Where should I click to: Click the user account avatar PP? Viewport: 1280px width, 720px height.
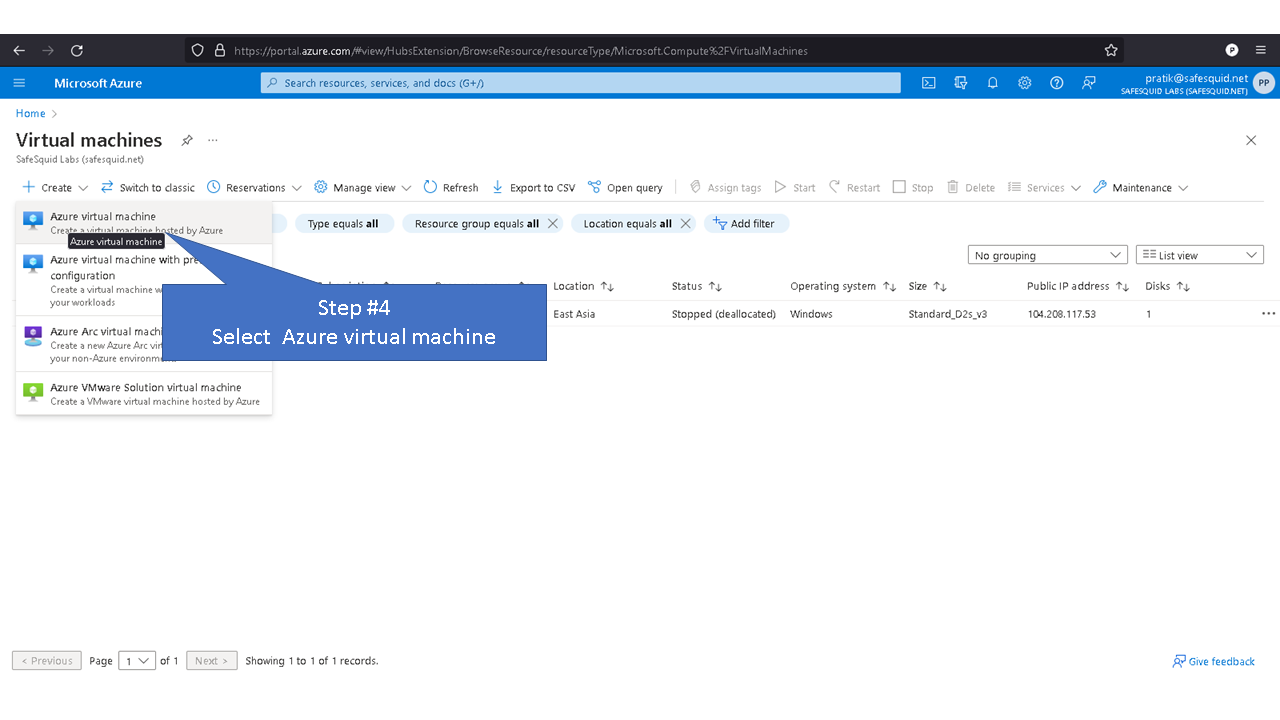1264,83
